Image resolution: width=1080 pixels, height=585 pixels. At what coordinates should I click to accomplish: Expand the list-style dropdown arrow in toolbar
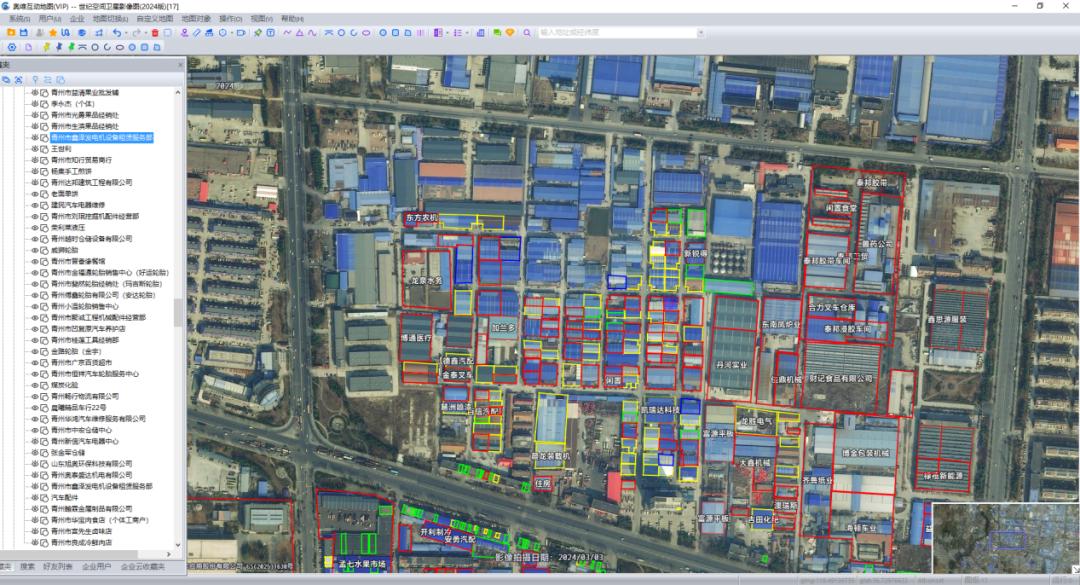pos(468,33)
